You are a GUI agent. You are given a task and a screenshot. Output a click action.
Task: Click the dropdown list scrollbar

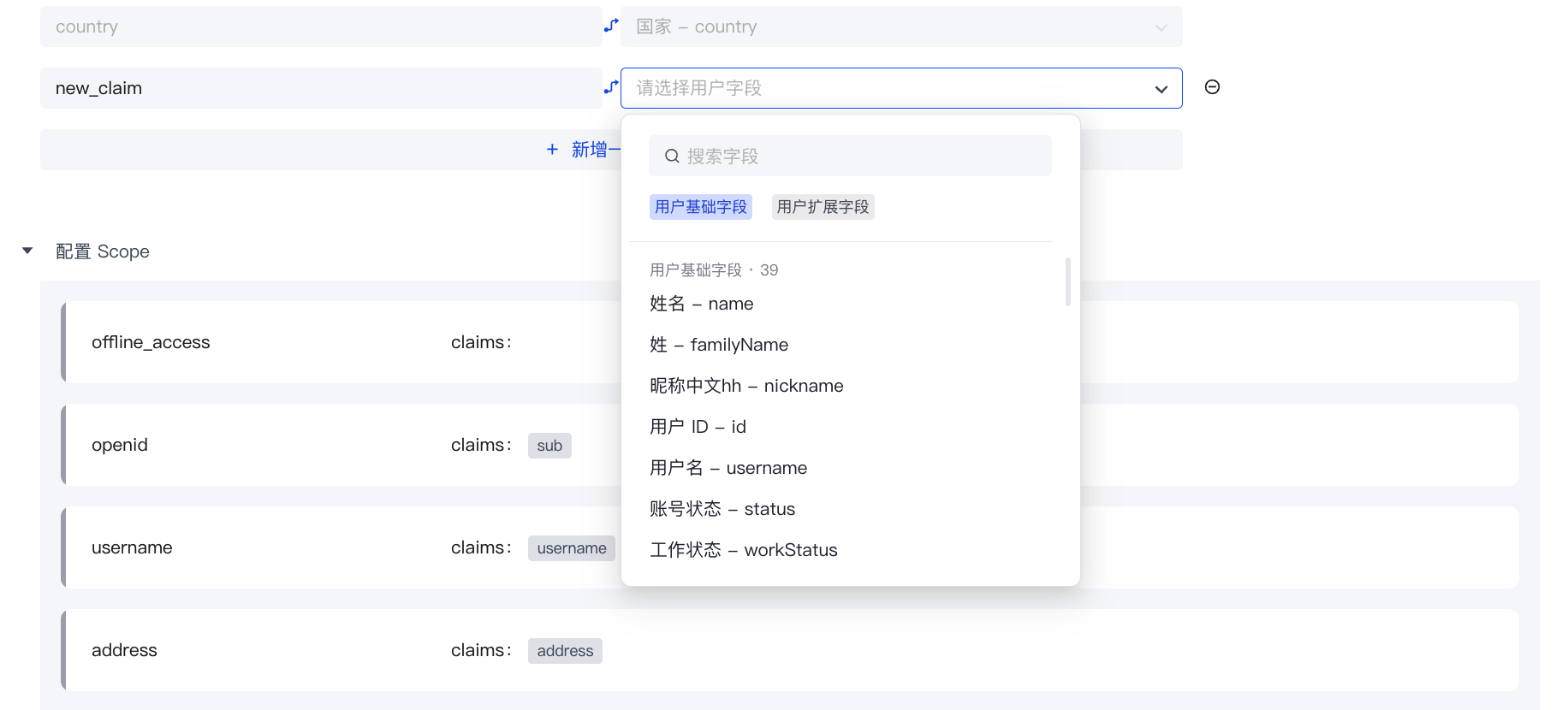click(1067, 281)
